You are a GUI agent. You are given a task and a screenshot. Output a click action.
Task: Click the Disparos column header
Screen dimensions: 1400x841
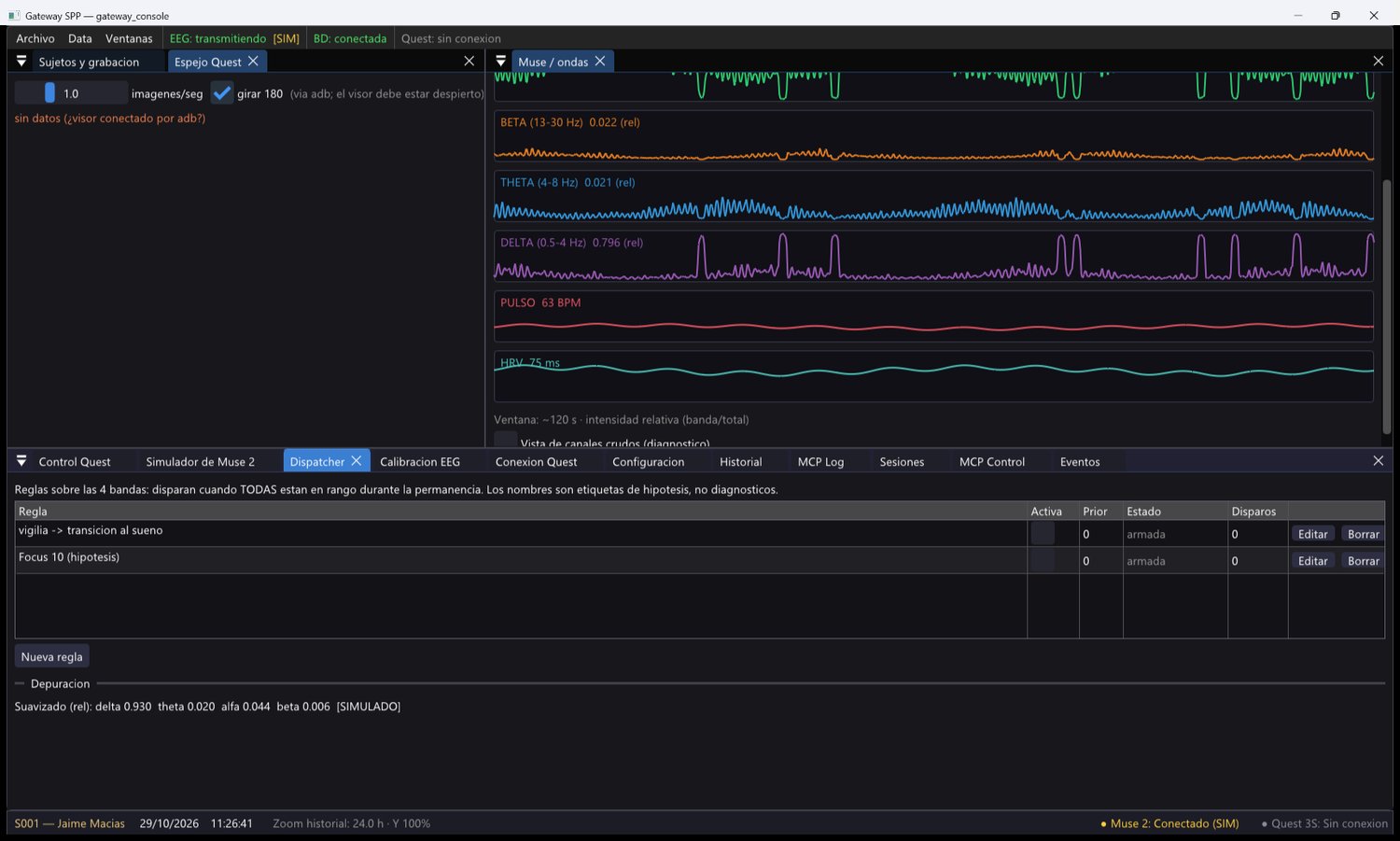click(1257, 511)
